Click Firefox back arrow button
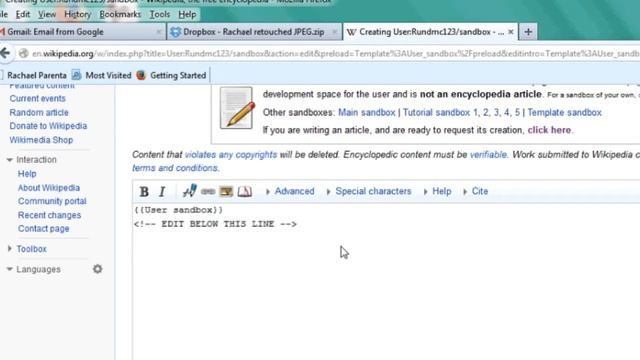Screen dimensions: 640x360 click(x=5, y=53)
